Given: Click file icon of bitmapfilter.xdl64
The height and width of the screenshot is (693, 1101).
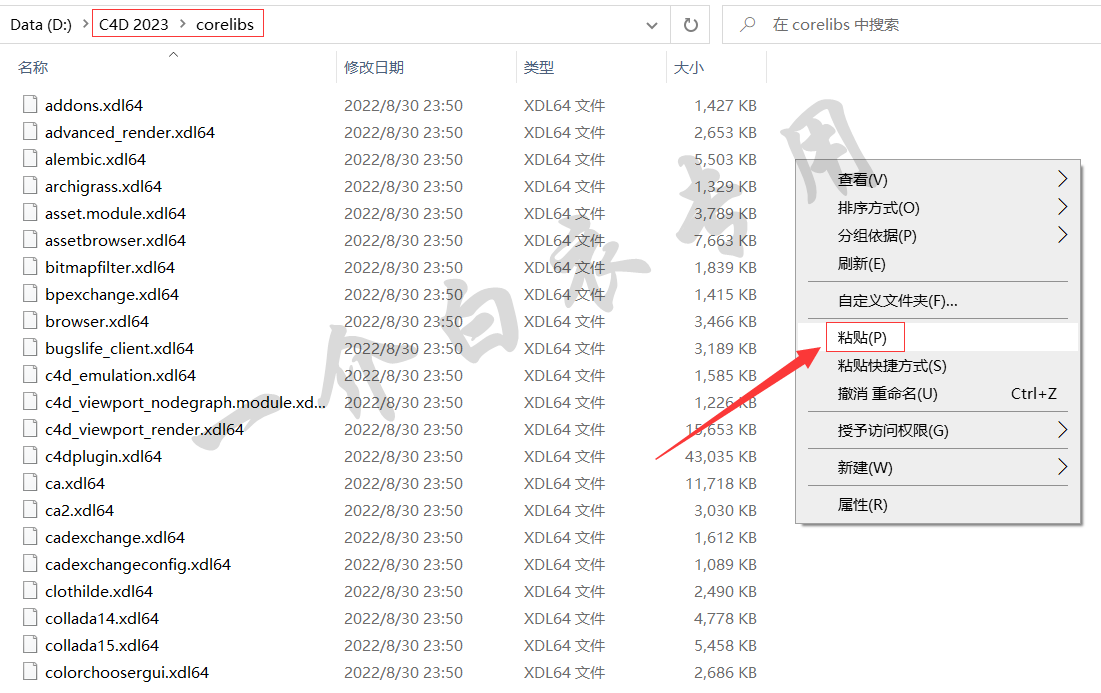Looking at the screenshot, I should coord(29,267).
